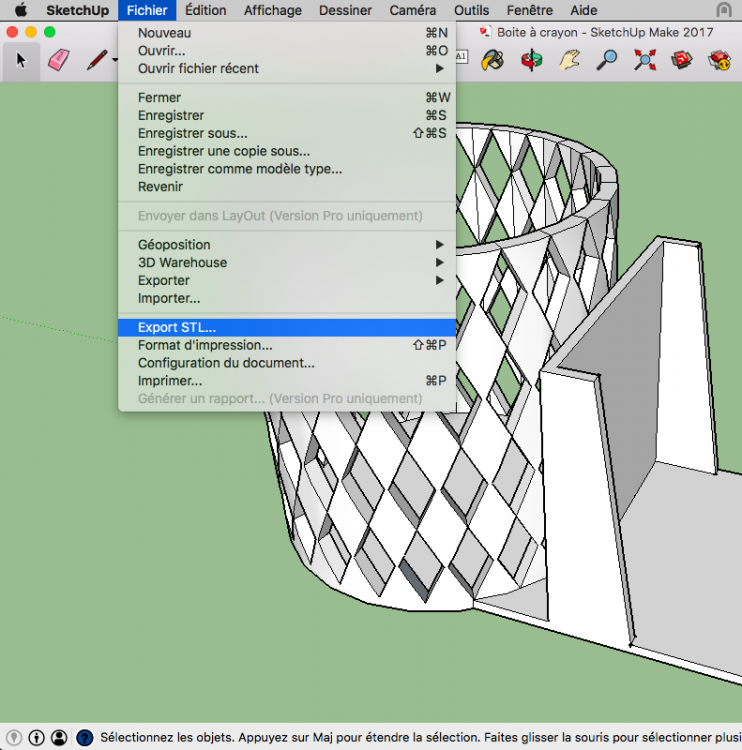Select Enregistrer comme modèle type...

pyautogui.click(x=287, y=169)
